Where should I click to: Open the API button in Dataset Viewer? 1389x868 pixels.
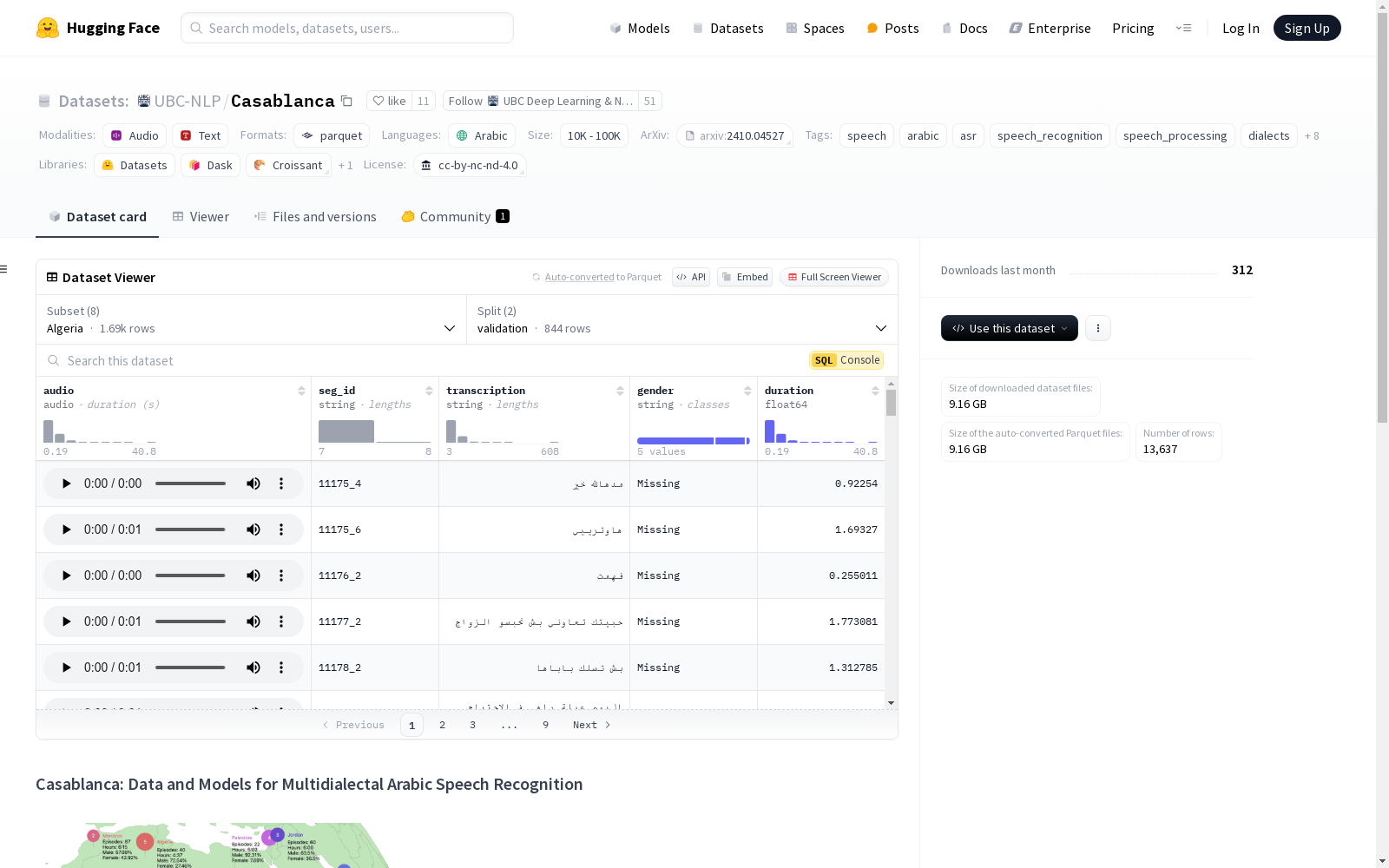691,277
